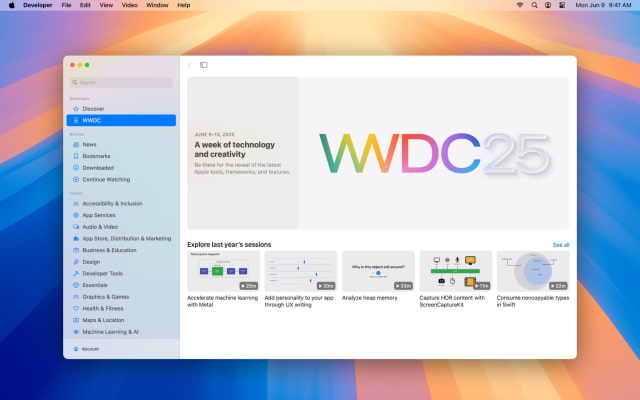Select the News item in sidebar
Screen dimensions: 640x400
click(90, 144)
